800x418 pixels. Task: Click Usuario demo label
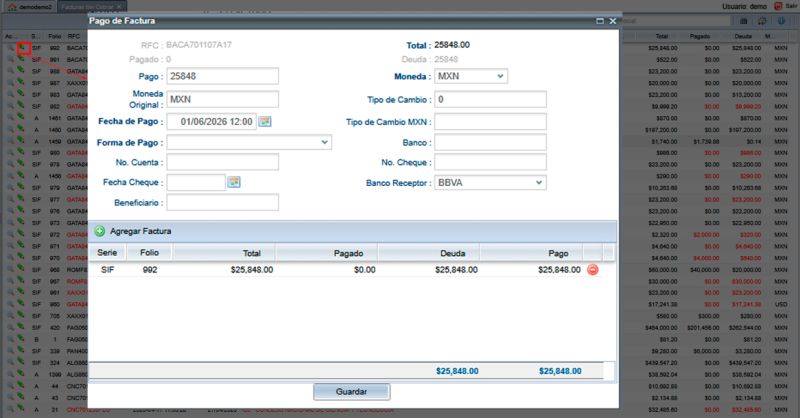pos(744,6)
